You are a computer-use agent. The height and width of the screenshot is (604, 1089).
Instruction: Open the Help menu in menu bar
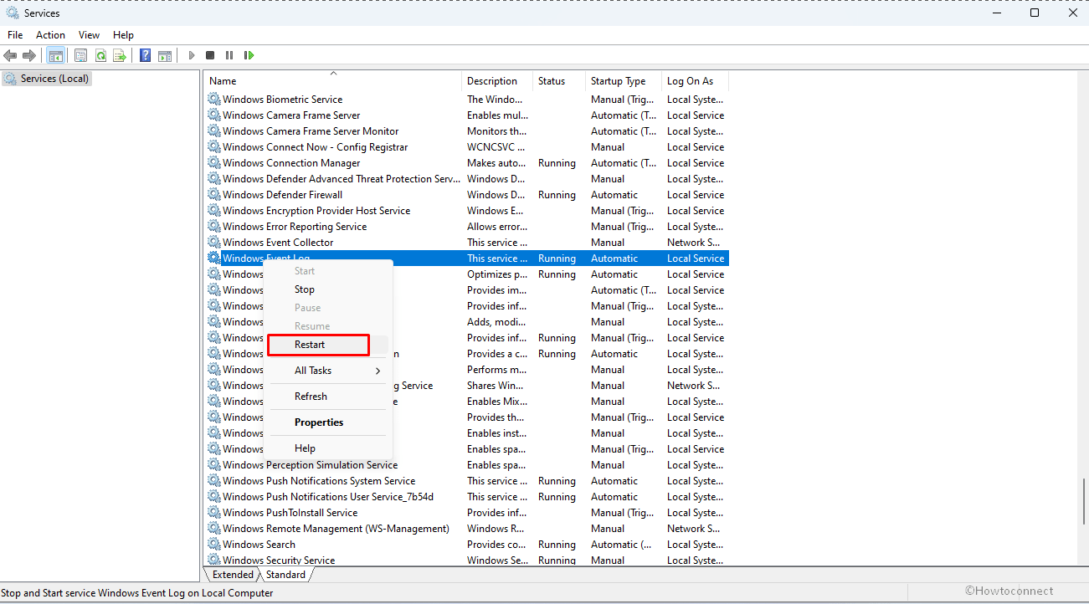tap(123, 35)
